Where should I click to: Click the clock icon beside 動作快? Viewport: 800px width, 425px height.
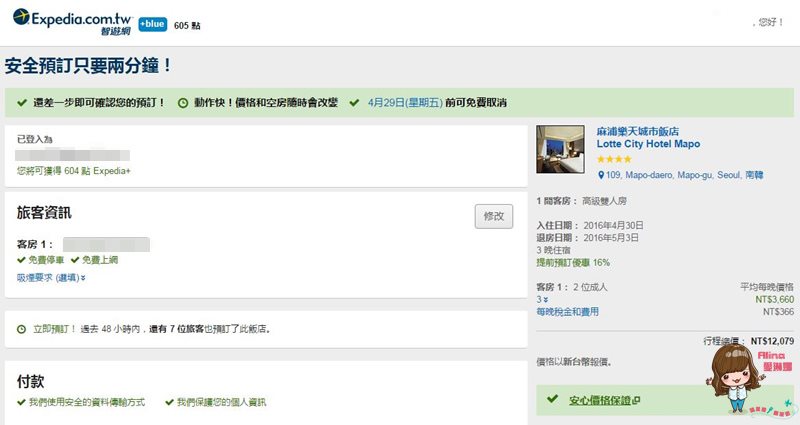pyautogui.click(x=183, y=103)
